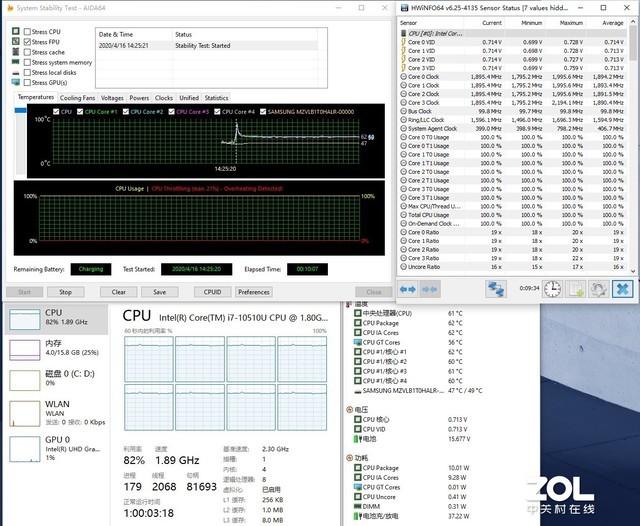Collapse the 电压 voltage section
The width and height of the screenshot is (640, 526).
(x=349, y=409)
